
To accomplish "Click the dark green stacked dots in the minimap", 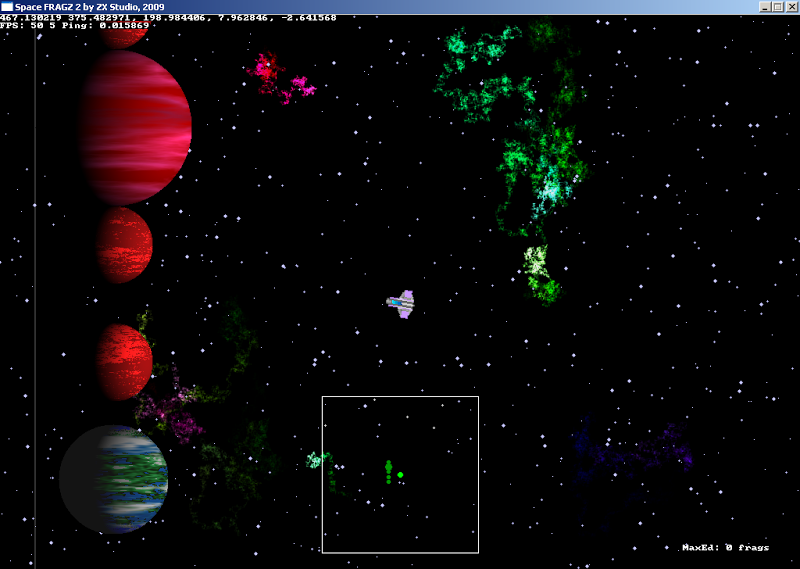I will [389, 472].
